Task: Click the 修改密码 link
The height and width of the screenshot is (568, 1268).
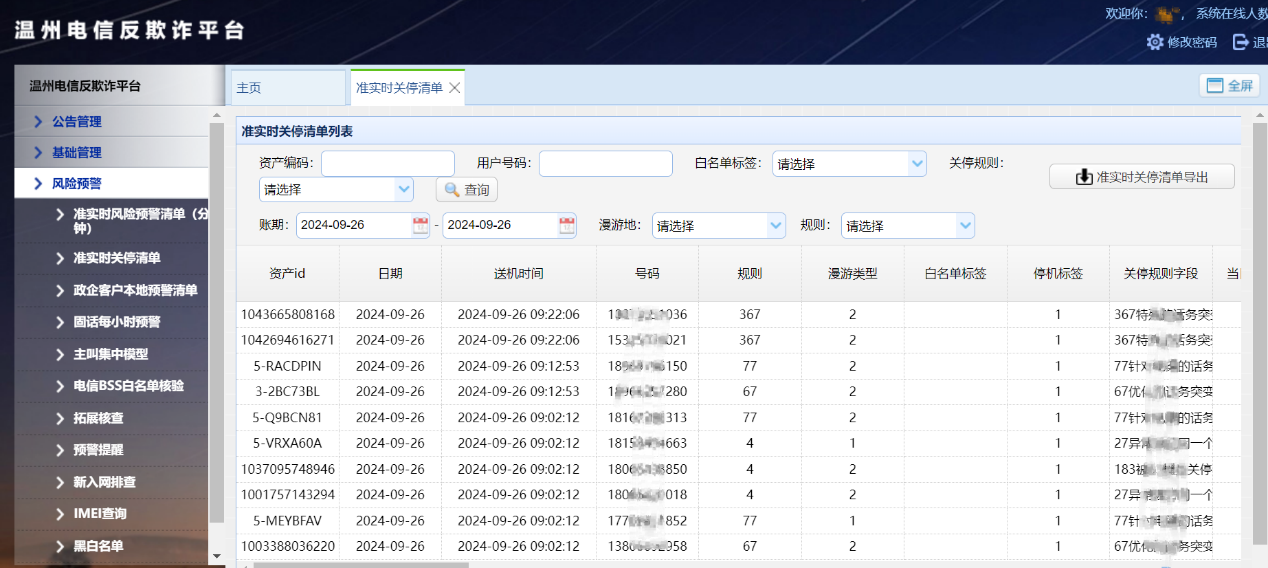Action: pos(1192,42)
